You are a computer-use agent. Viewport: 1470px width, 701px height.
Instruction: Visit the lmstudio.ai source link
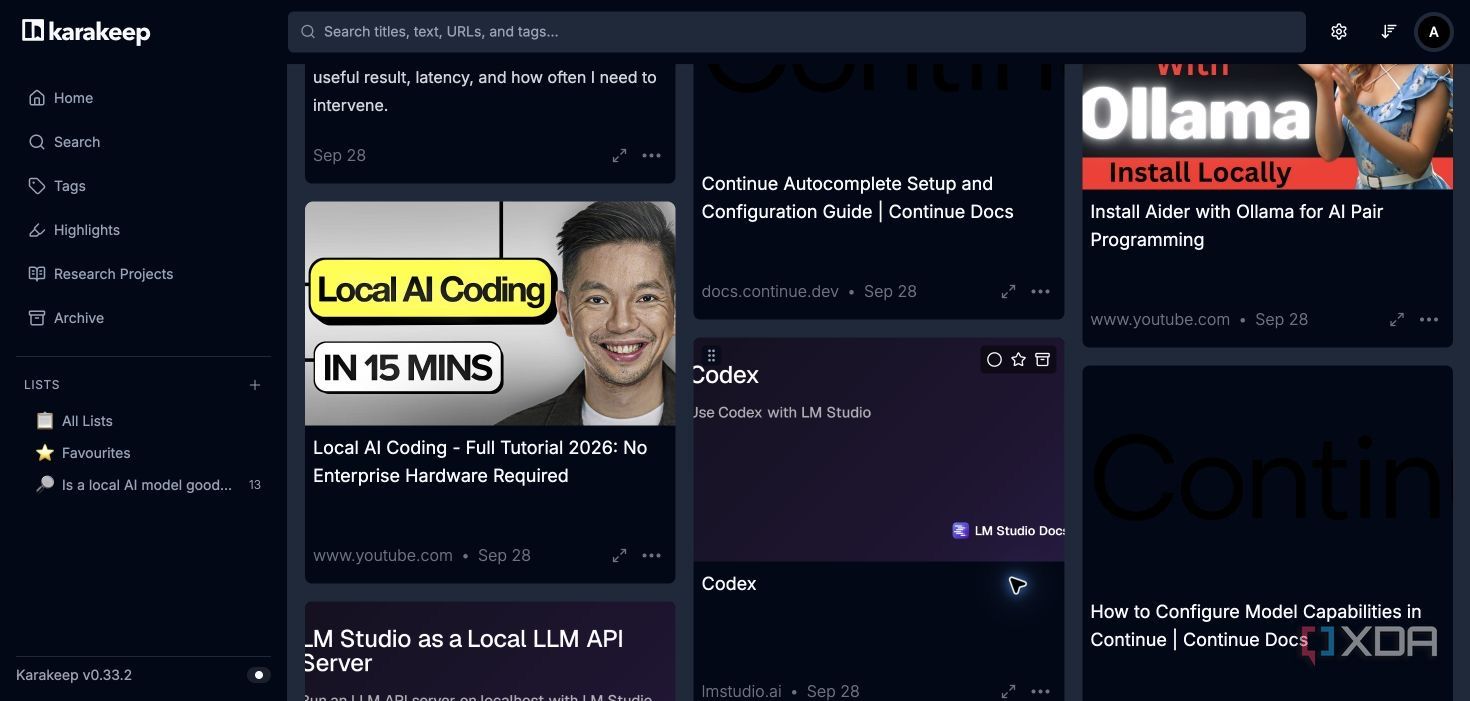point(741,692)
